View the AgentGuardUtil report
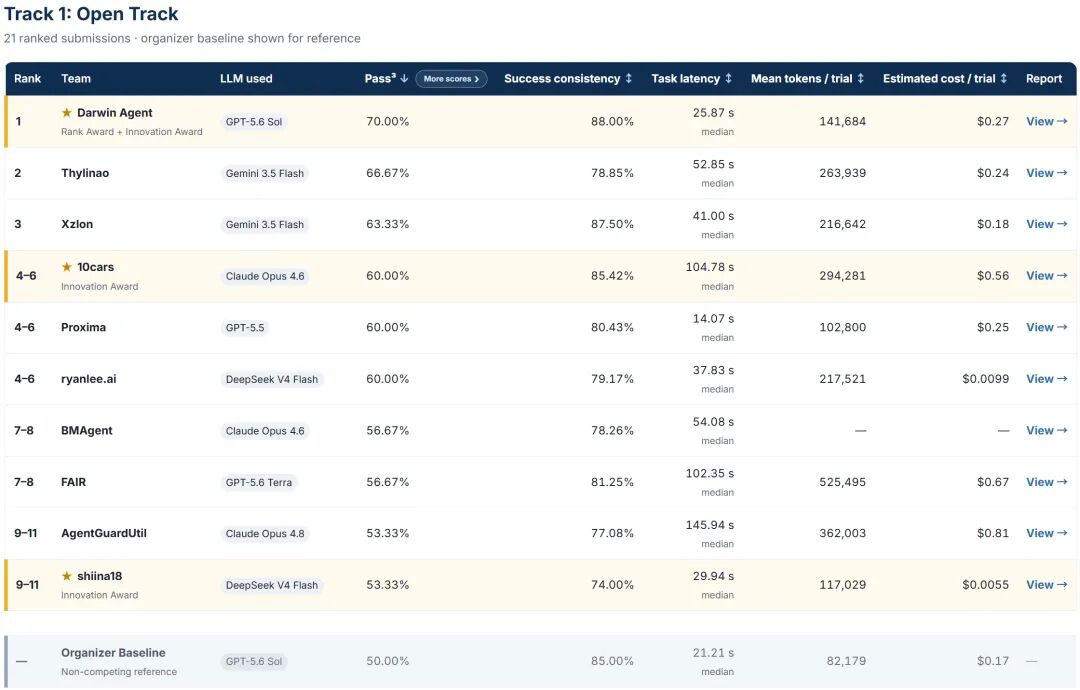 1046,533
